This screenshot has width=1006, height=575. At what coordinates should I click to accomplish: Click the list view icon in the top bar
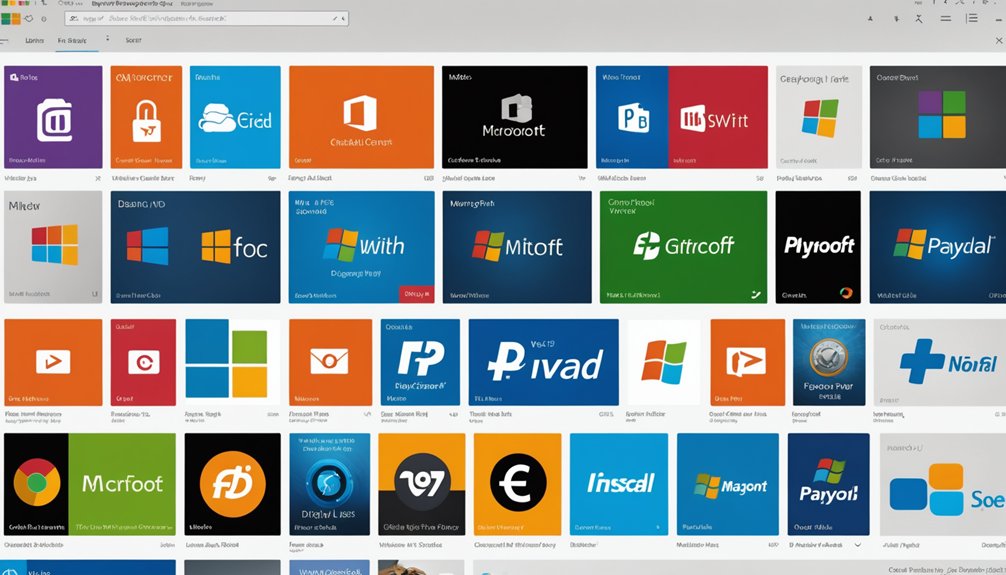point(973,18)
